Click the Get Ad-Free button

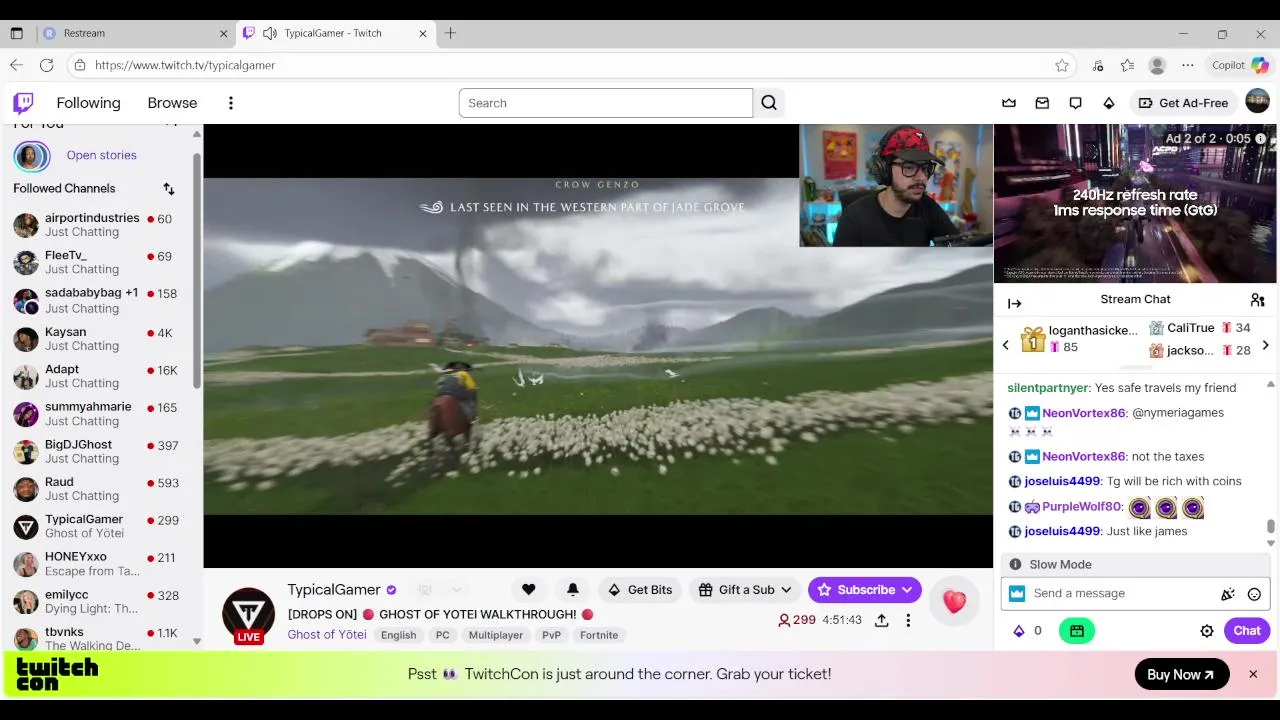(1184, 103)
